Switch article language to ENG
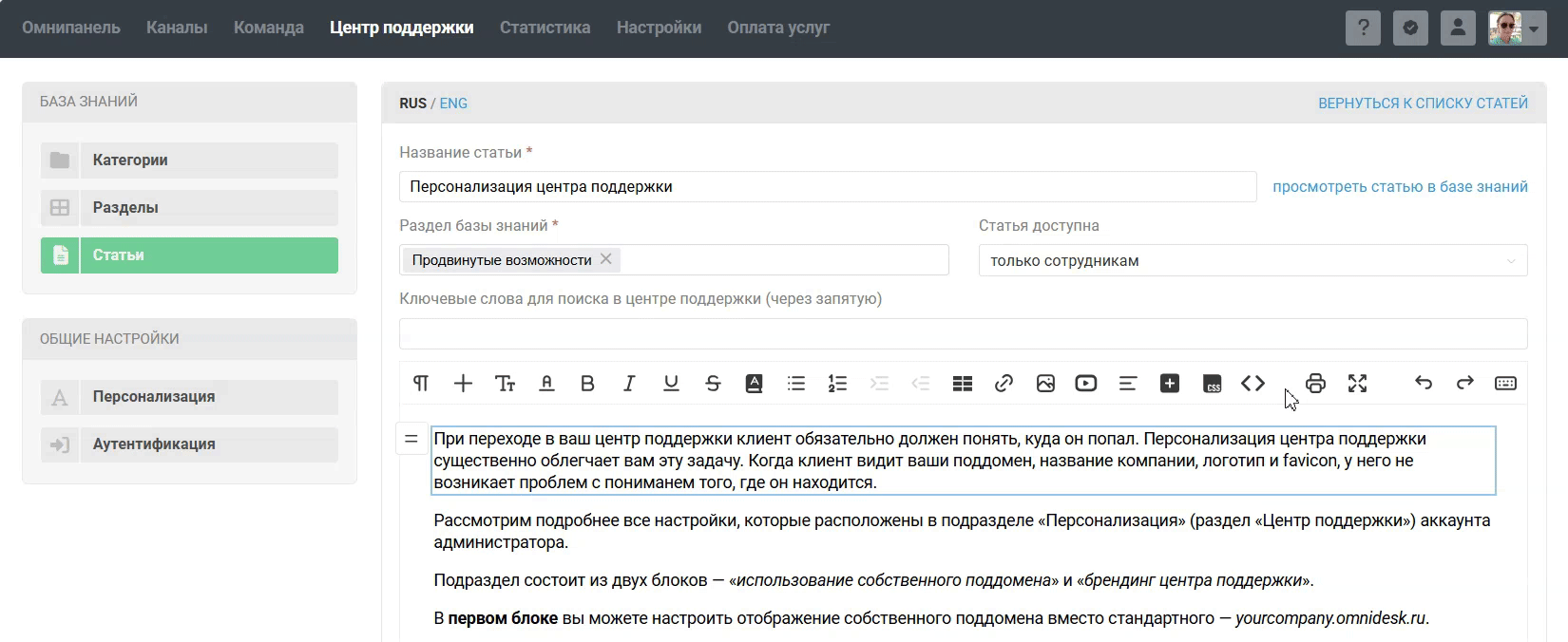1568x642 pixels. [453, 104]
